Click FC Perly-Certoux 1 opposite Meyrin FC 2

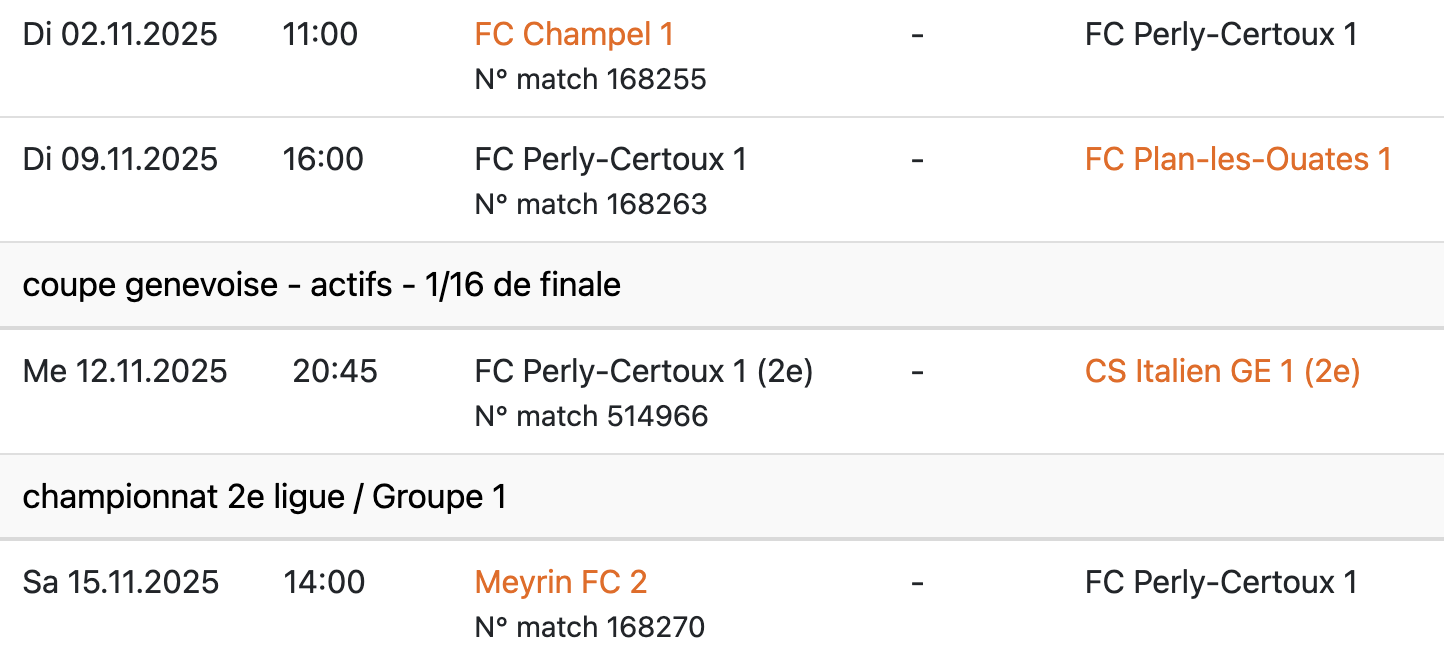[1221, 582]
